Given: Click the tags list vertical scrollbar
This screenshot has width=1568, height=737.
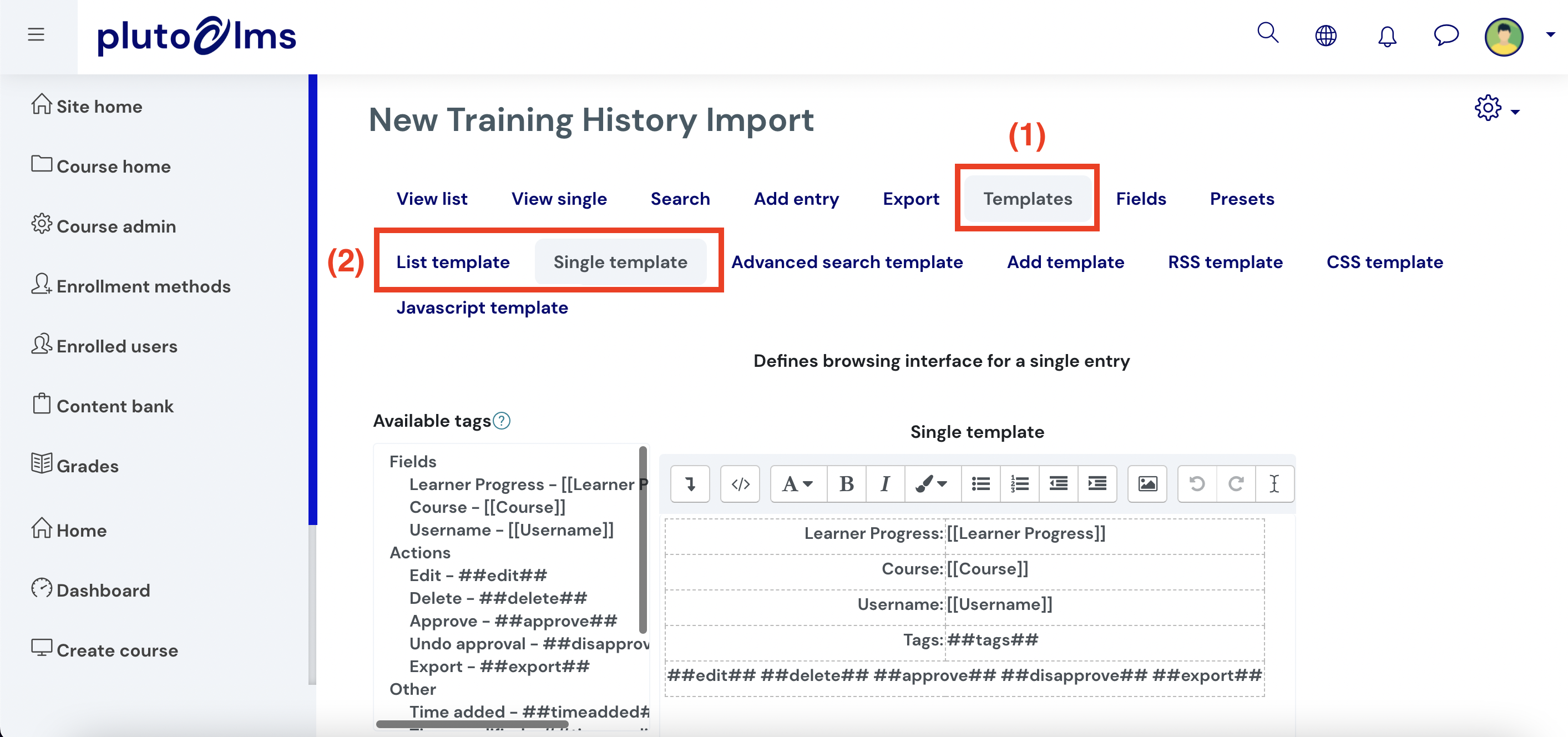Looking at the screenshot, I should 643,540.
